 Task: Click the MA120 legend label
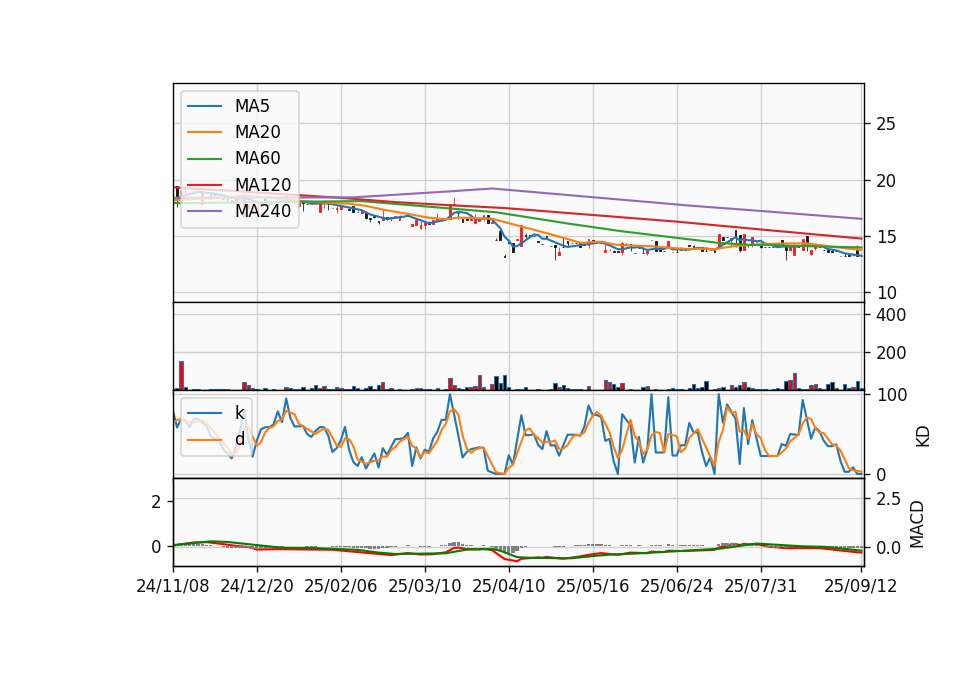click(263, 184)
